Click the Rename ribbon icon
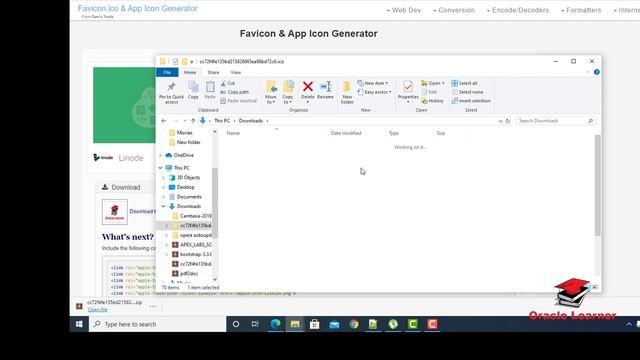The height and width of the screenshot is (360, 640). click(x=325, y=90)
